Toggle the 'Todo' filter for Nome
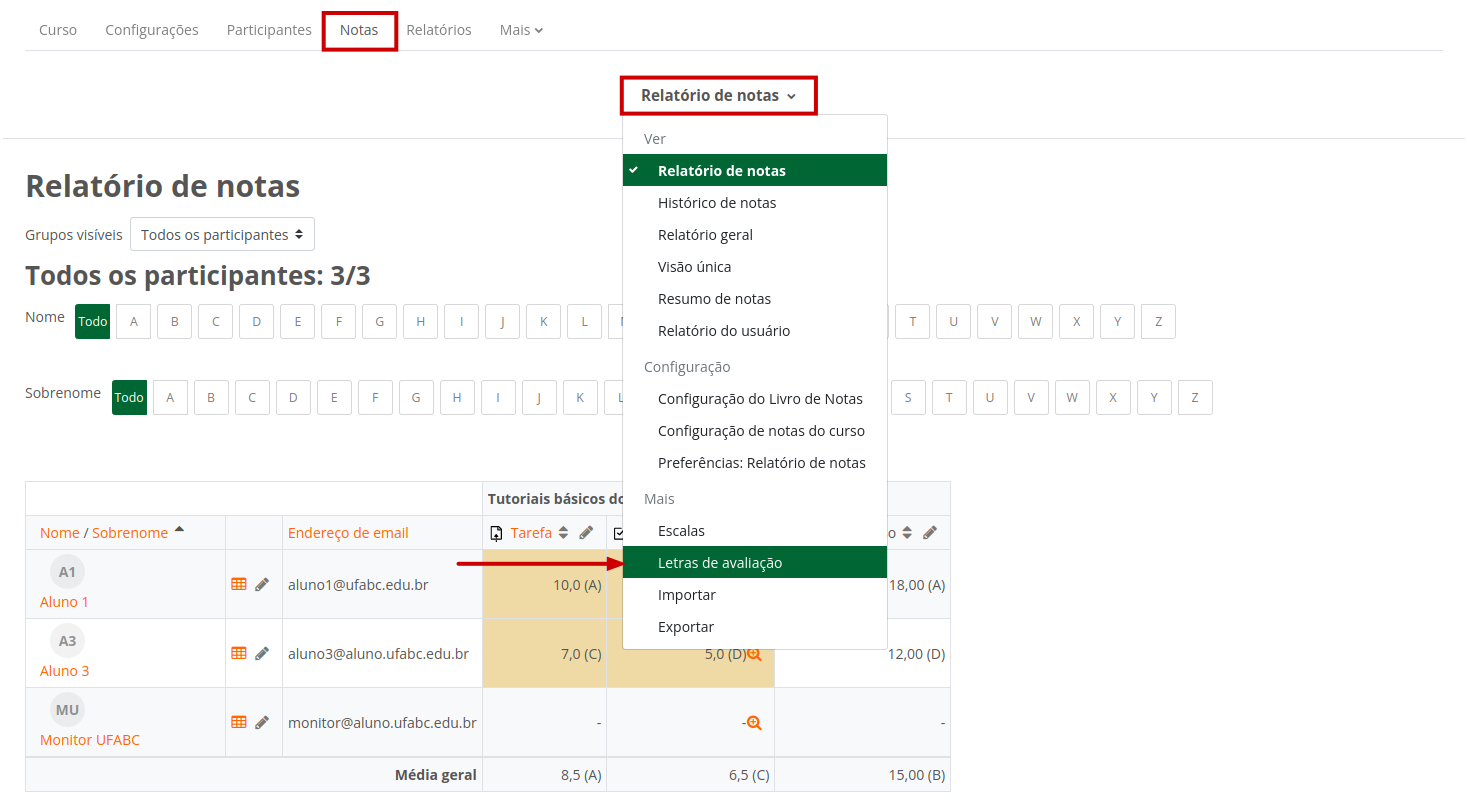 [x=92, y=322]
